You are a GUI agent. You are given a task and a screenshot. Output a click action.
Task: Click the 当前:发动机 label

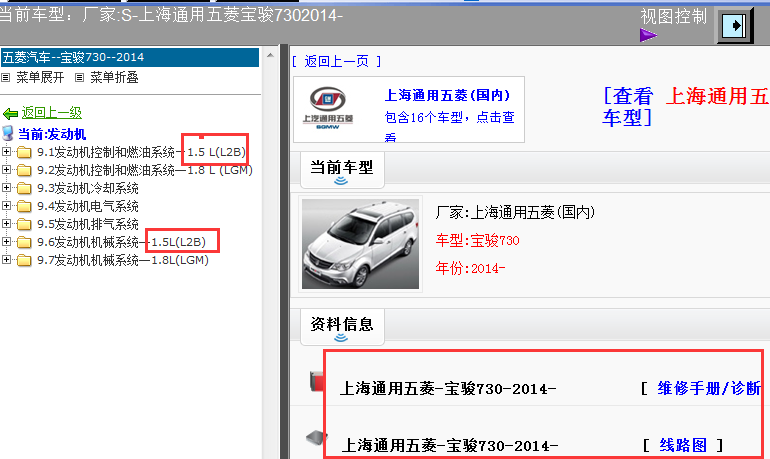click(x=52, y=134)
